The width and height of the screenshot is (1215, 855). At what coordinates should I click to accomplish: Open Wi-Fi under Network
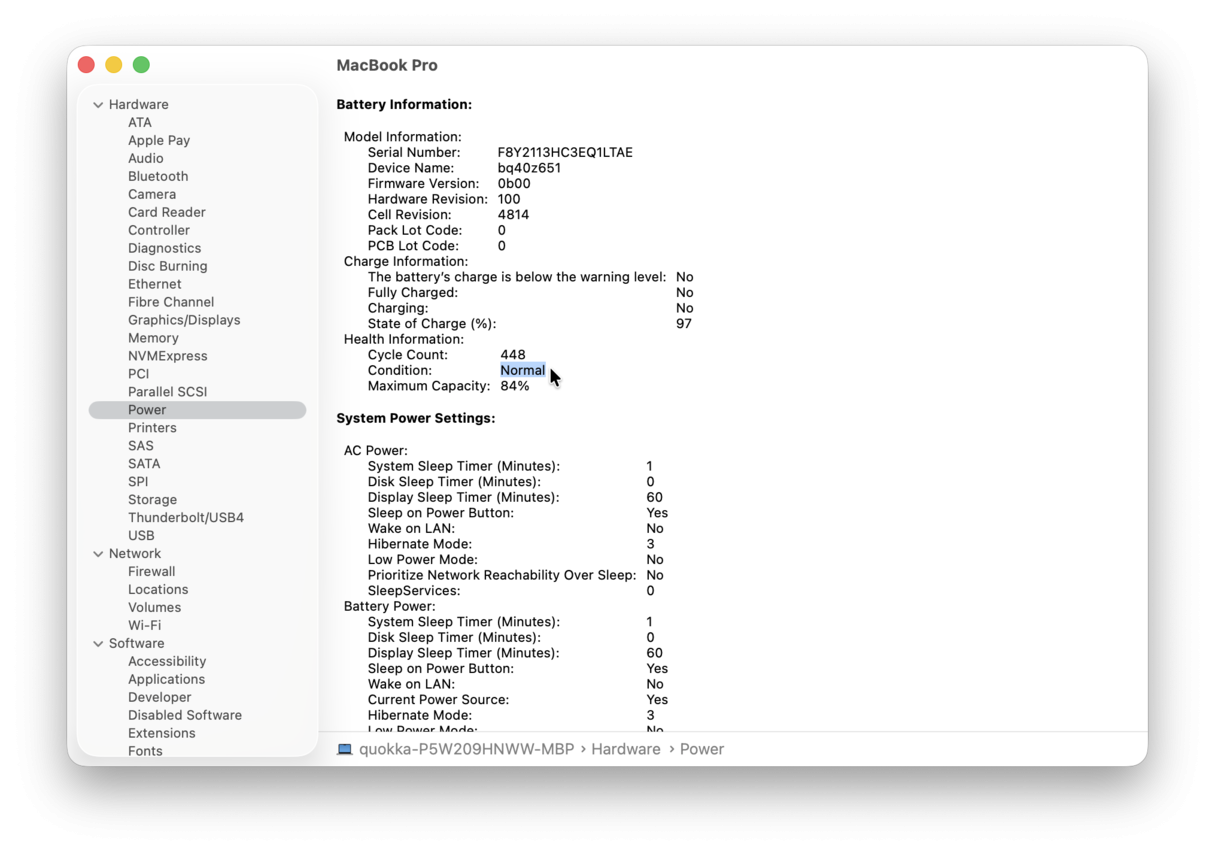pyautogui.click(x=144, y=626)
